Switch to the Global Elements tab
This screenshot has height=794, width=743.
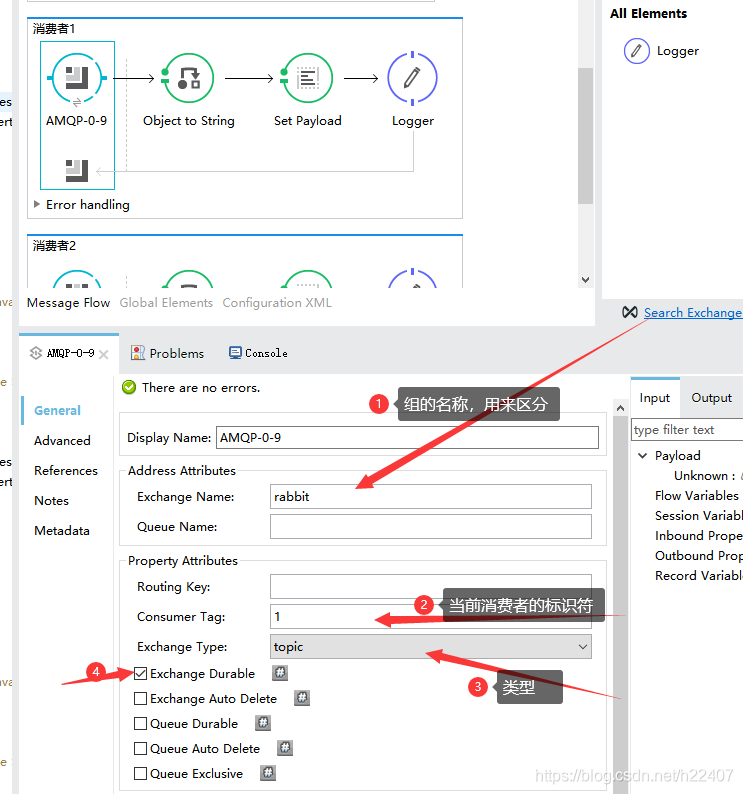click(166, 303)
